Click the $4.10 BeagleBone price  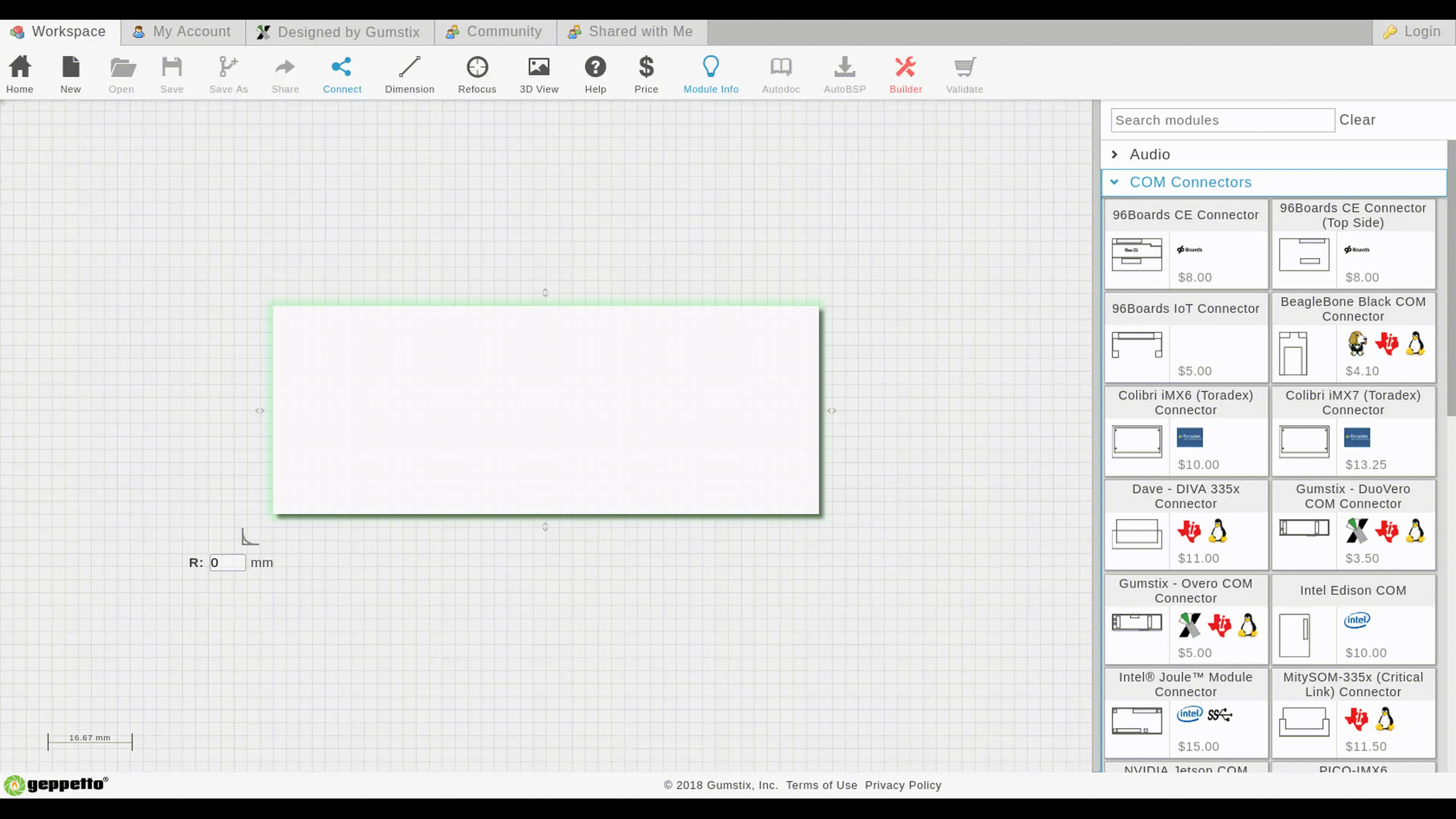coord(1362,371)
